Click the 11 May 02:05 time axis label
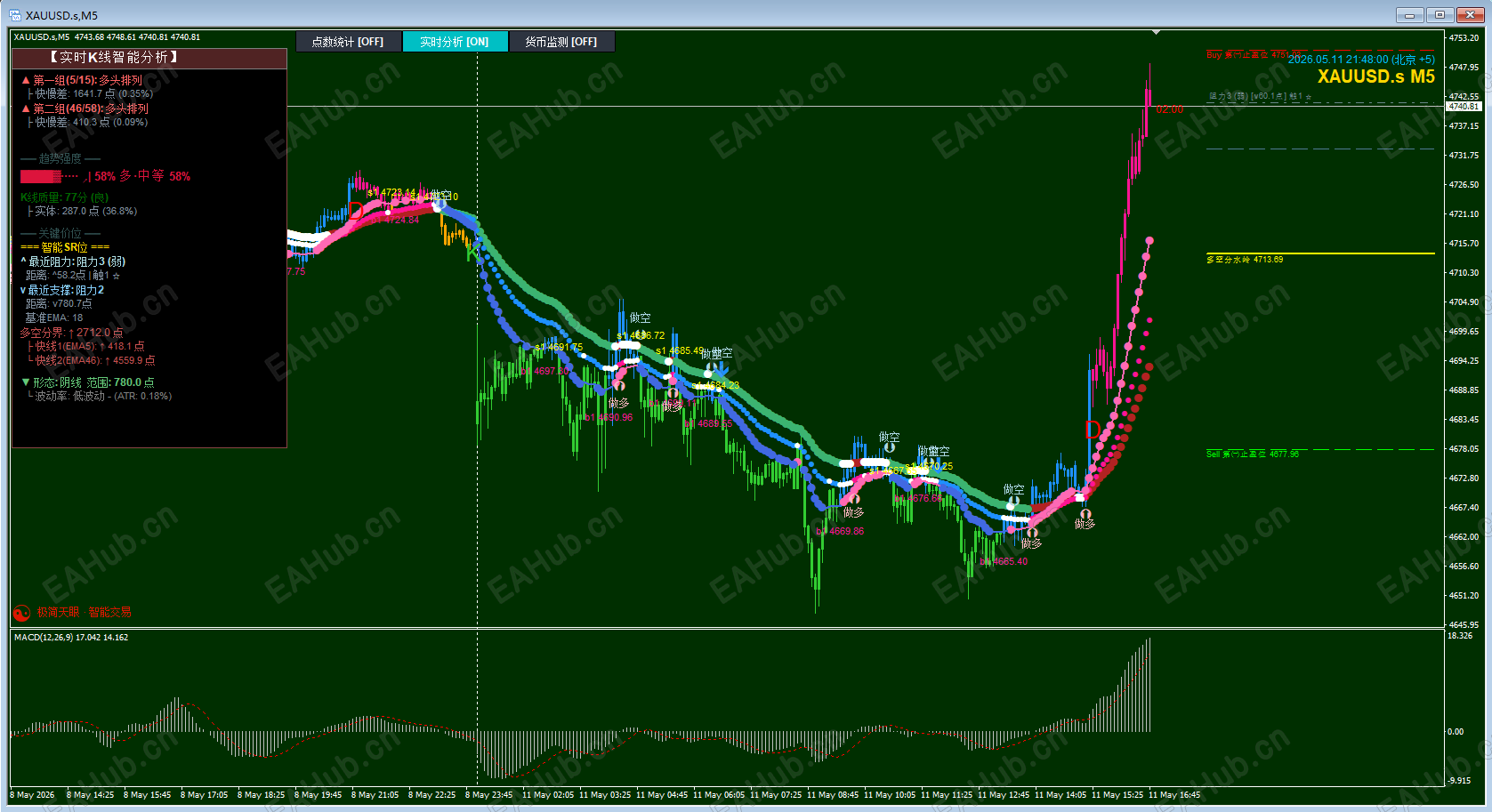Screen dimensions: 1492x812 [548, 795]
